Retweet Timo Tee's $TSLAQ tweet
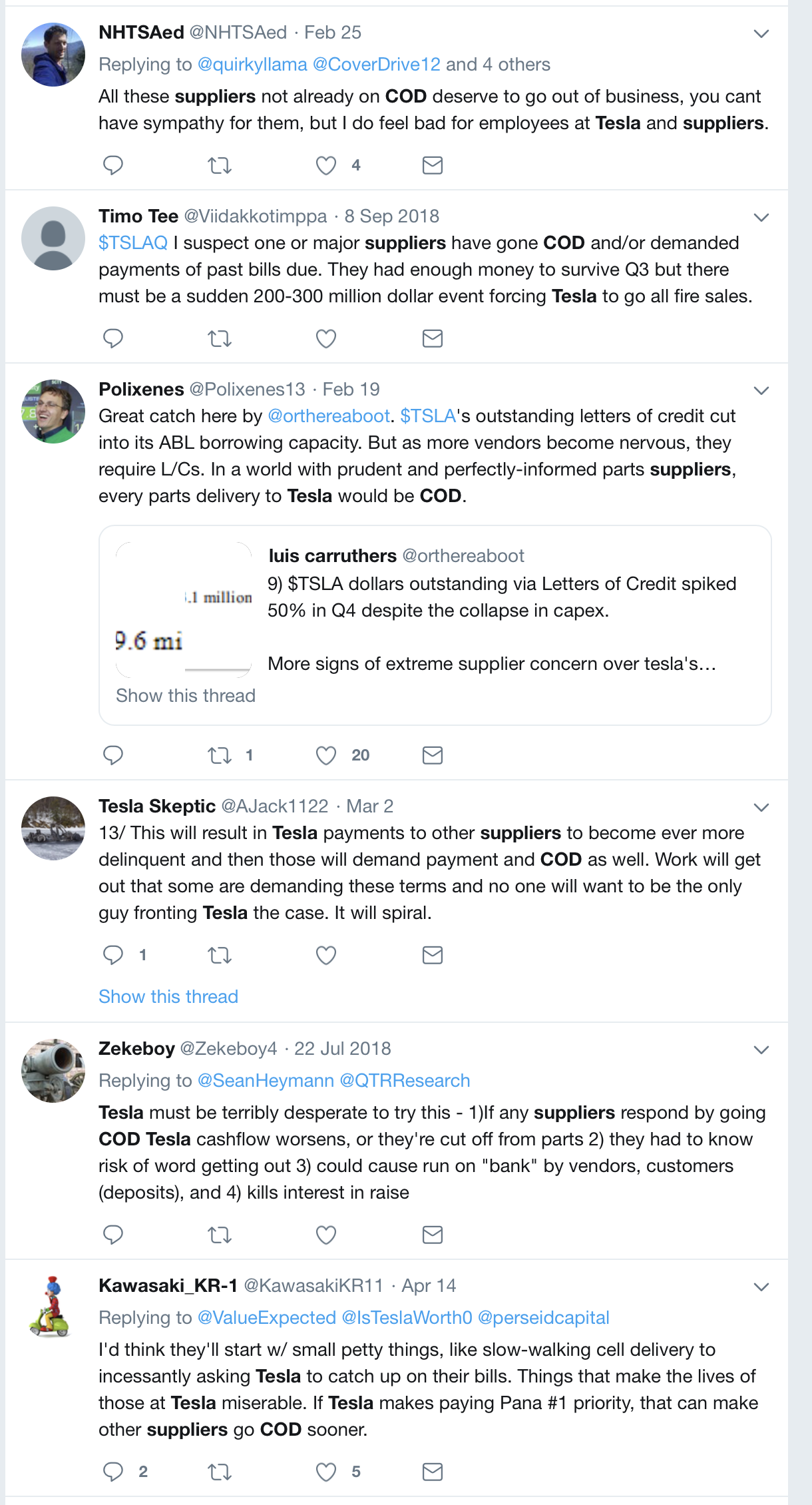The image size is (812, 1505). point(219,338)
